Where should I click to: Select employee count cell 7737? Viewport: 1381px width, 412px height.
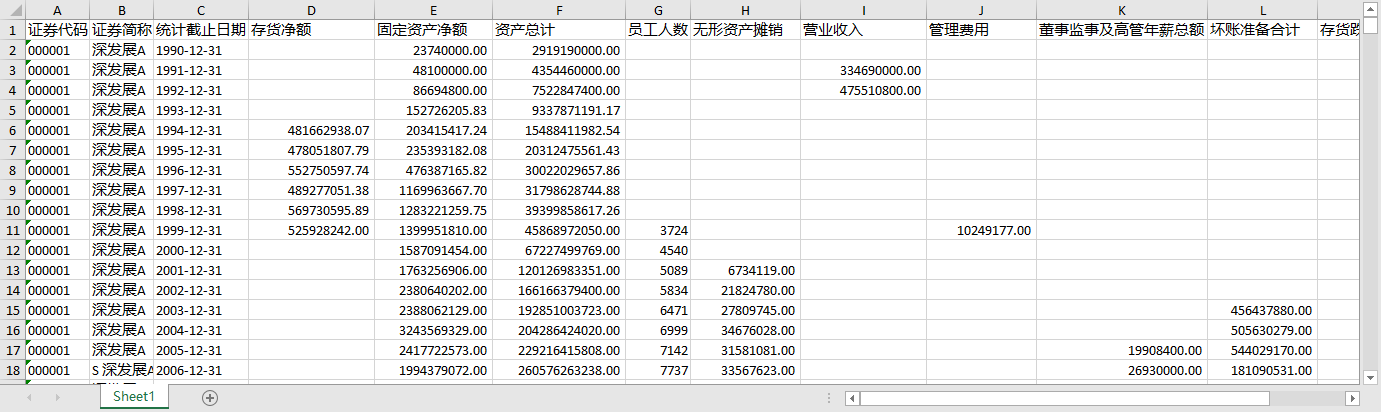pos(658,370)
